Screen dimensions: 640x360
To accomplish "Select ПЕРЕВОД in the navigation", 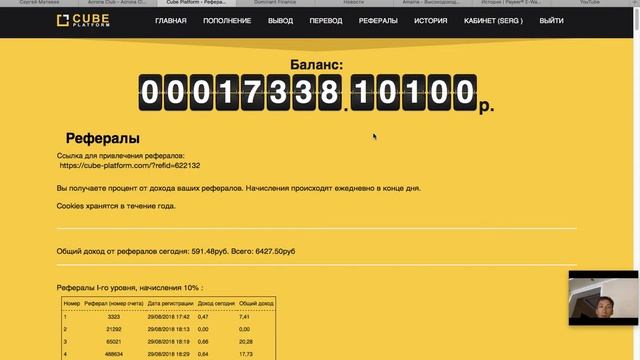I will 326,21.
